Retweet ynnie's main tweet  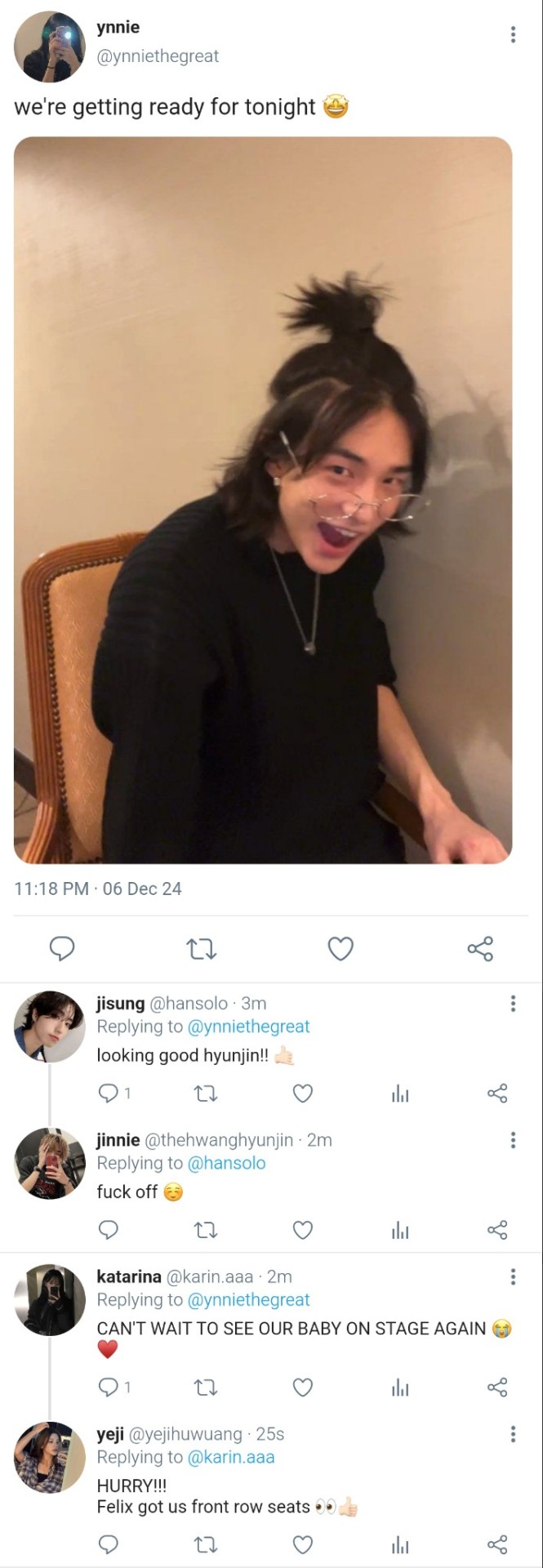(x=202, y=949)
